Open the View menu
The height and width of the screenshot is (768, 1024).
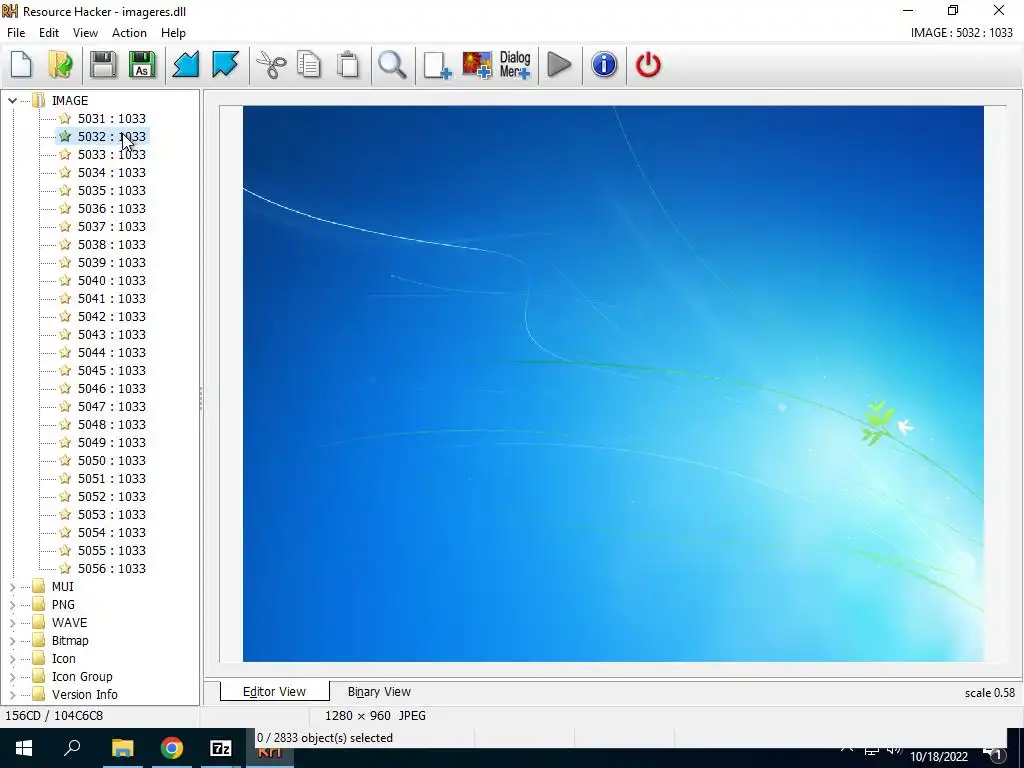pos(85,33)
